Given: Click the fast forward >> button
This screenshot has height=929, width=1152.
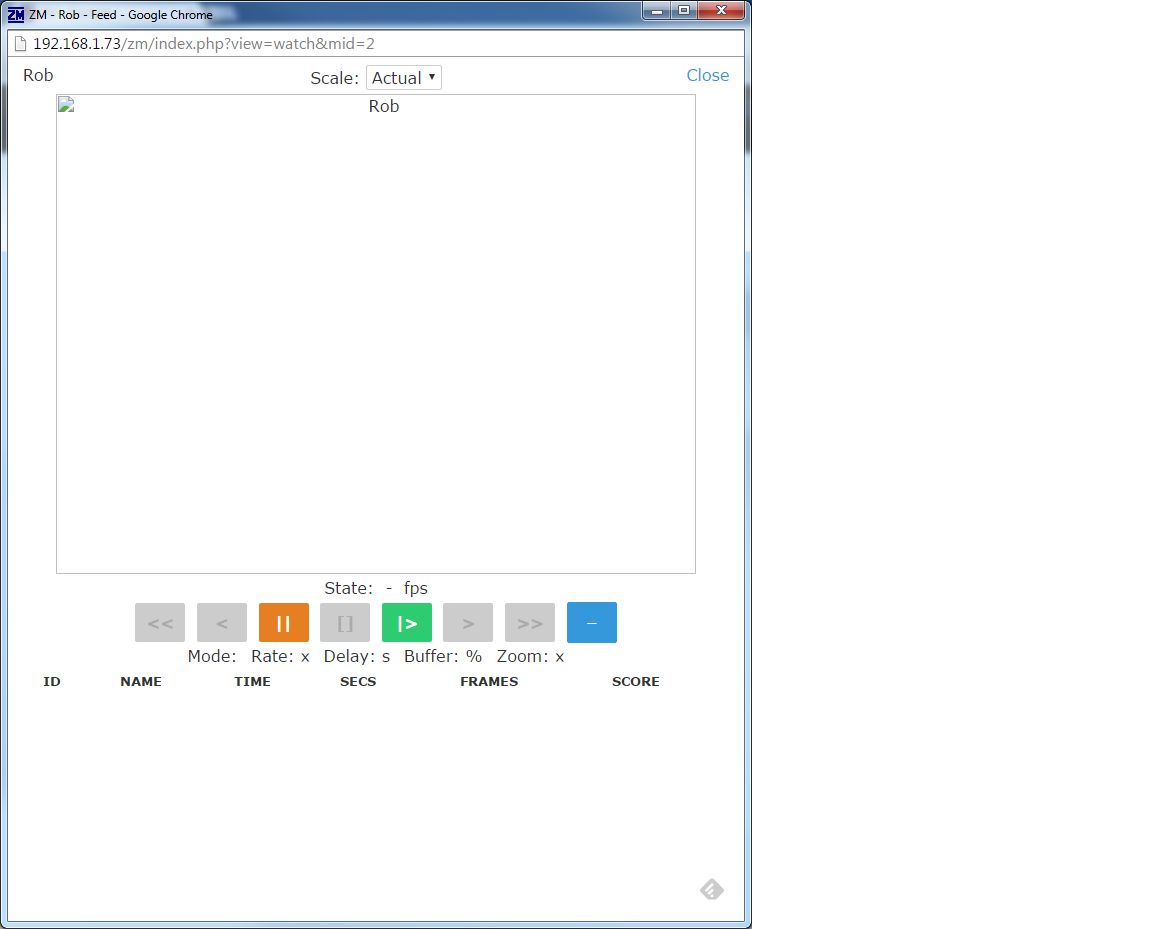Looking at the screenshot, I should pyautogui.click(x=530, y=623).
